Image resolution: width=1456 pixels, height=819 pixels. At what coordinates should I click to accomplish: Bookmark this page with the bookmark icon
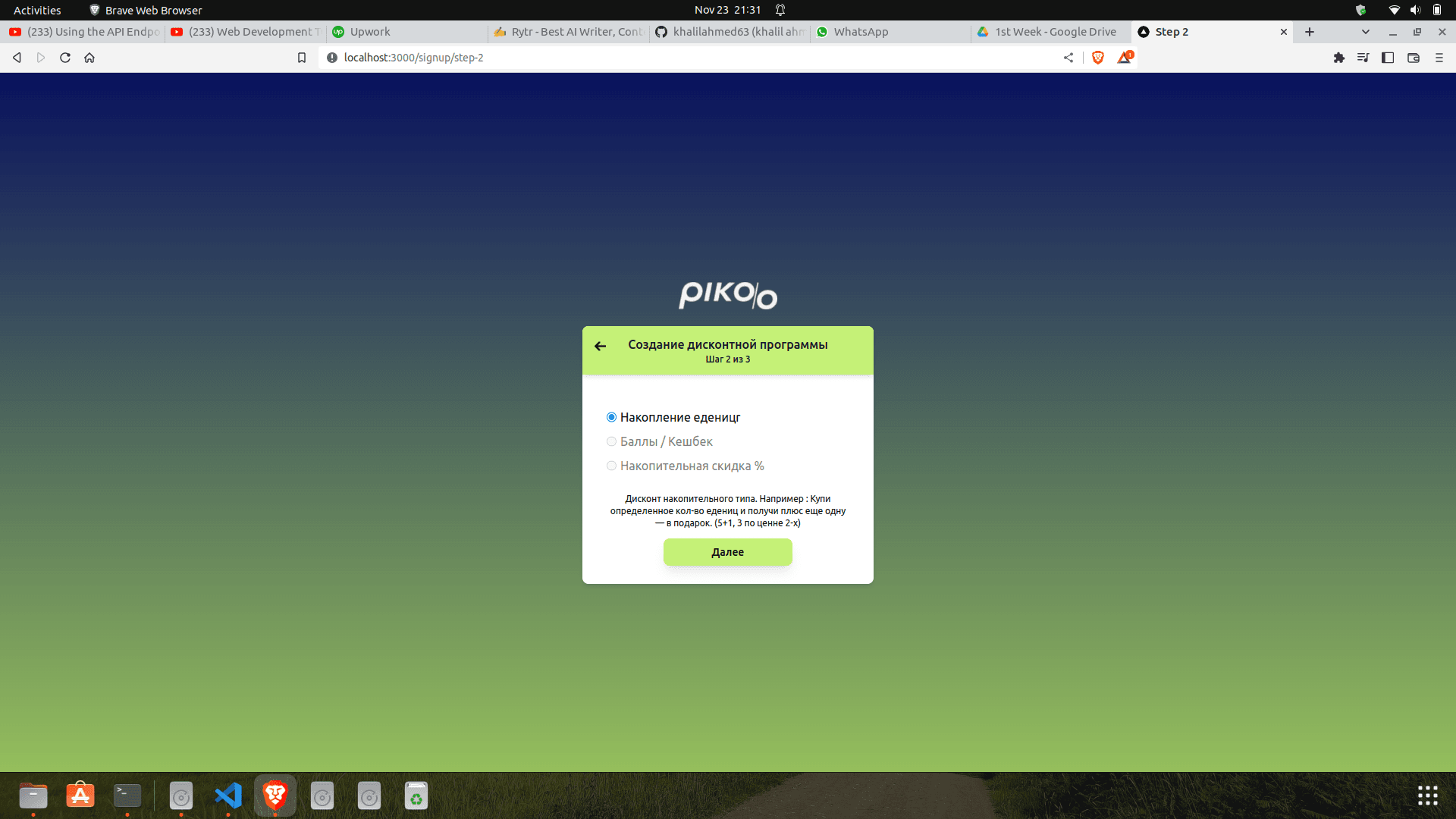[x=302, y=58]
